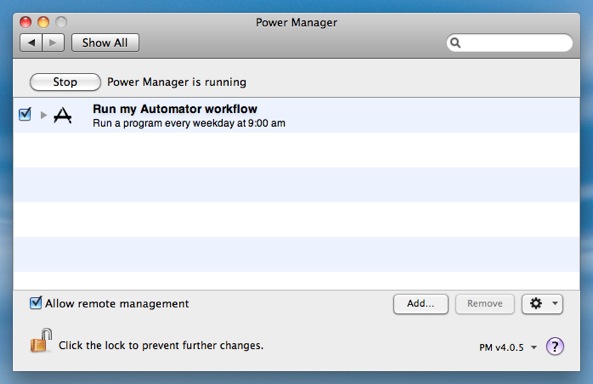Expand the Run my Automator workflow row
The image size is (593, 384).
tap(43, 115)
